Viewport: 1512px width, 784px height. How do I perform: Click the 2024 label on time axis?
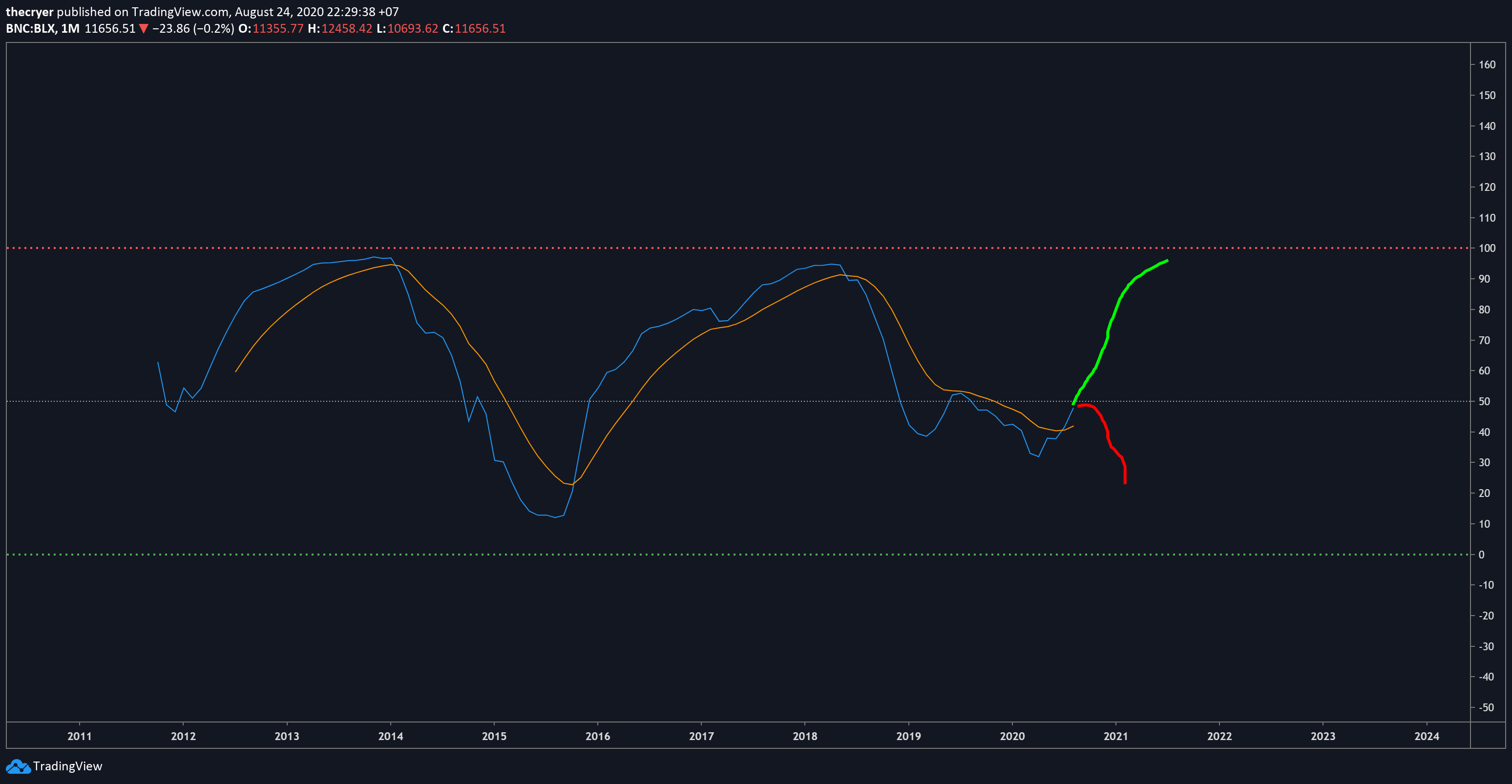point(1427,736)
